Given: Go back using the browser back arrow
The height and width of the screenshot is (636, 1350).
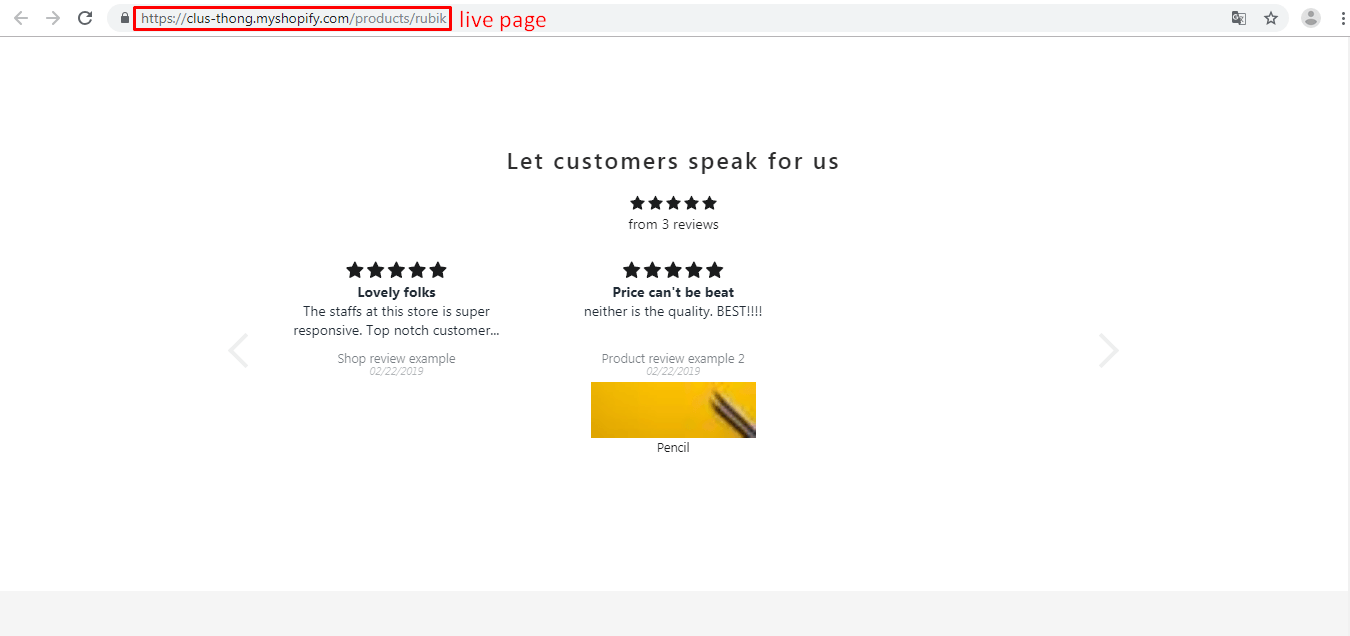Looking at the screenshot, I should click(21, 18).
